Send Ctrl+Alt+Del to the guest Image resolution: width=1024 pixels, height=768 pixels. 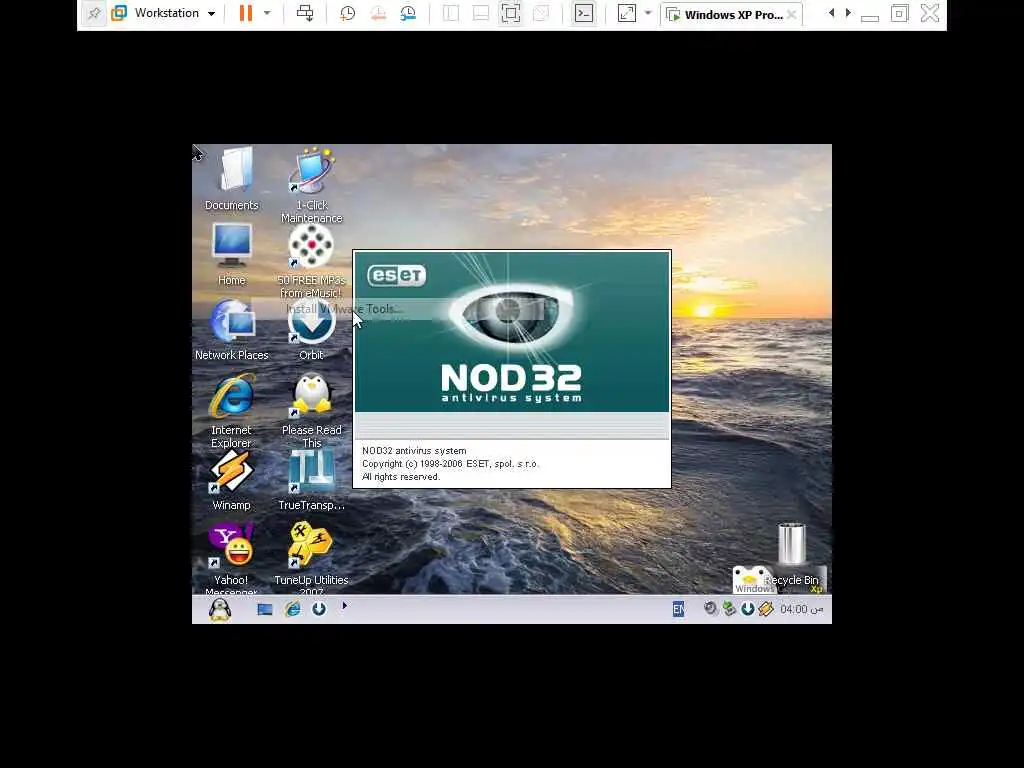pyautogui.click(x=305, y=13)
